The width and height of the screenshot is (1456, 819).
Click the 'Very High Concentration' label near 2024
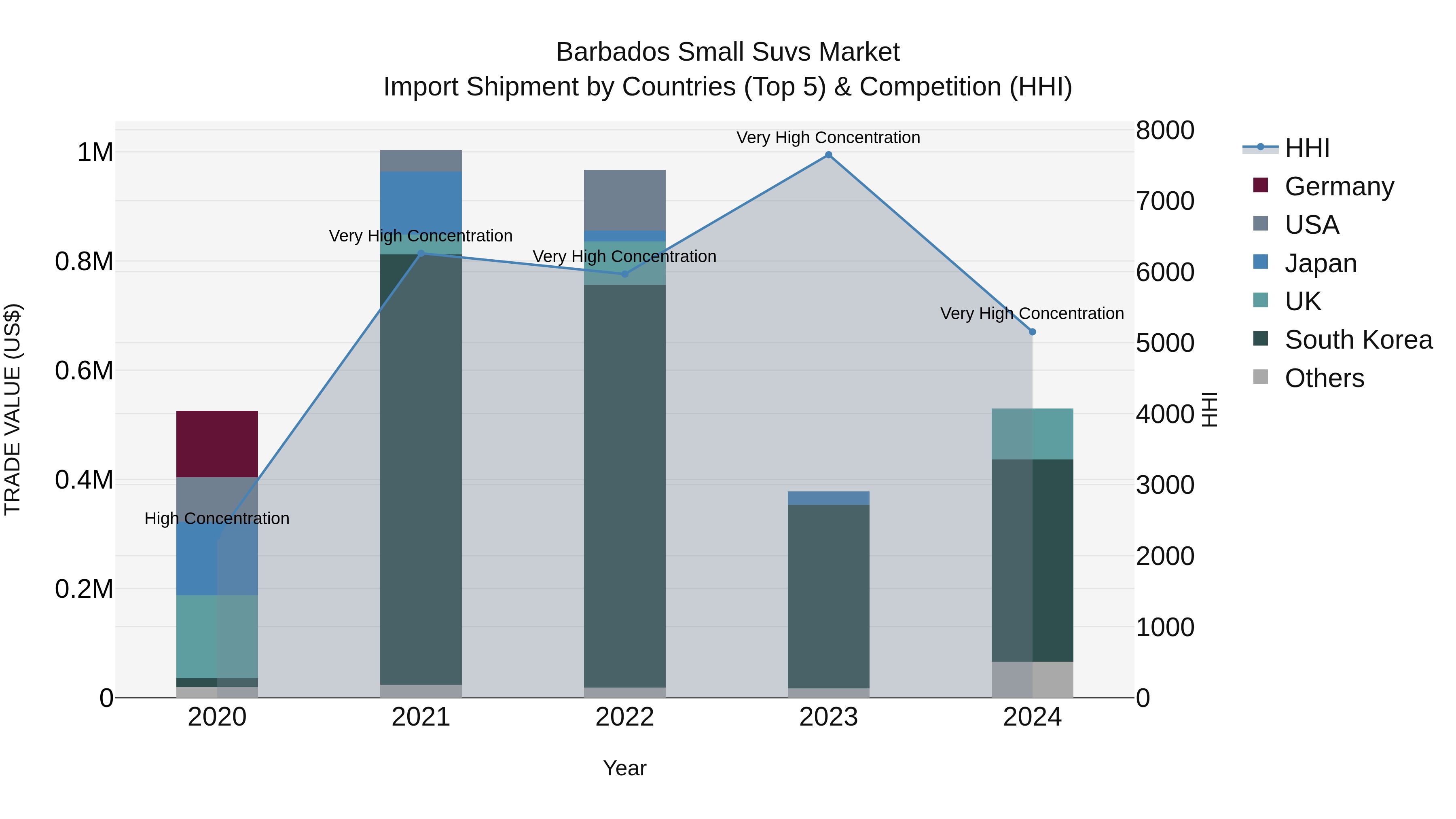tap(1032, 313)
